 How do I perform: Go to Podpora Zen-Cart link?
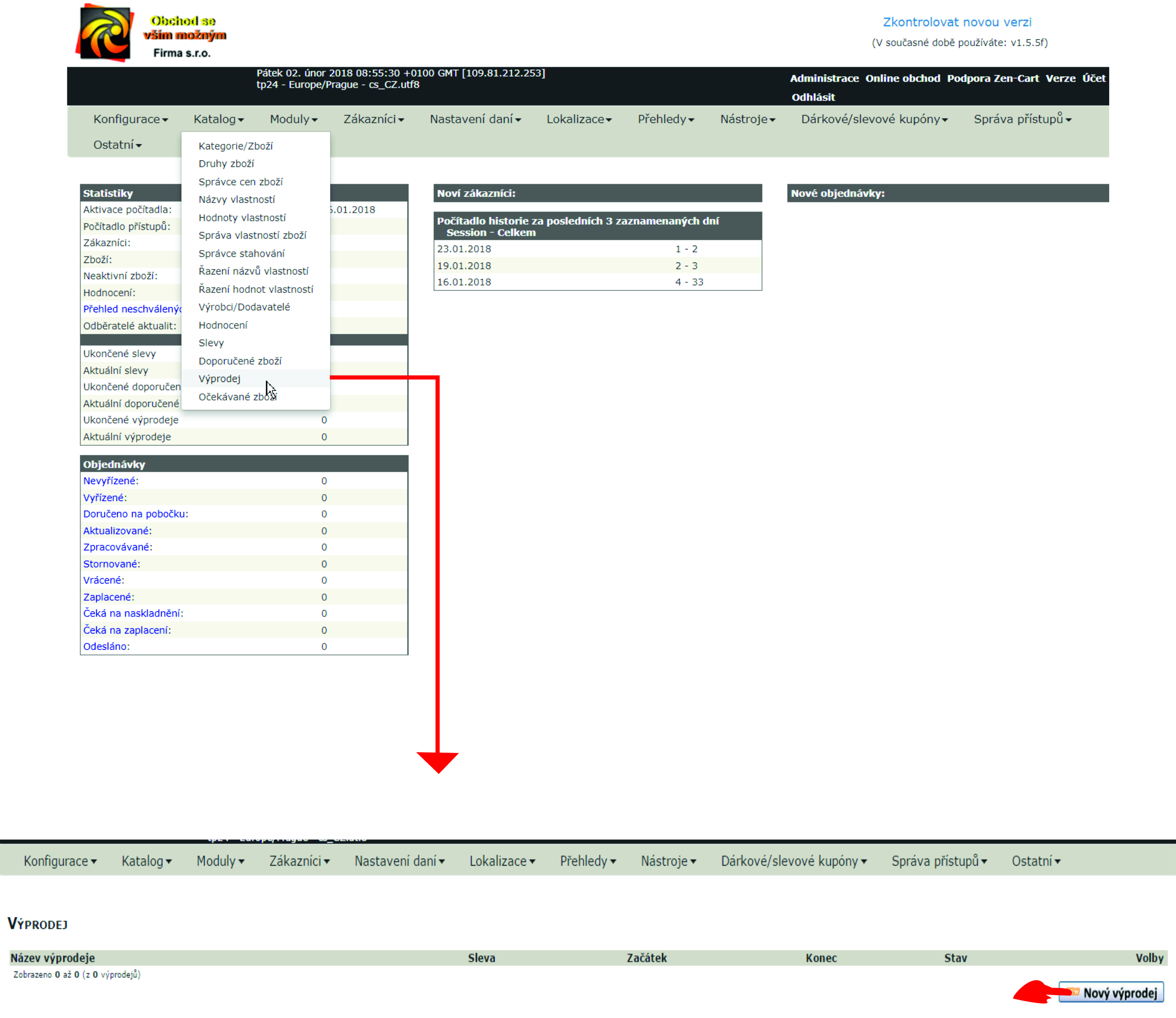(993, 78)
